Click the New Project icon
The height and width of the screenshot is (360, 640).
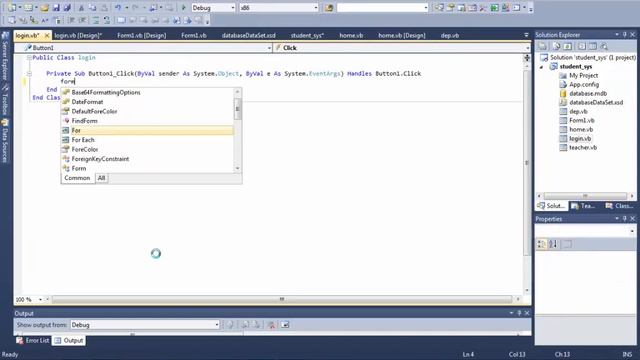point(11,8)
